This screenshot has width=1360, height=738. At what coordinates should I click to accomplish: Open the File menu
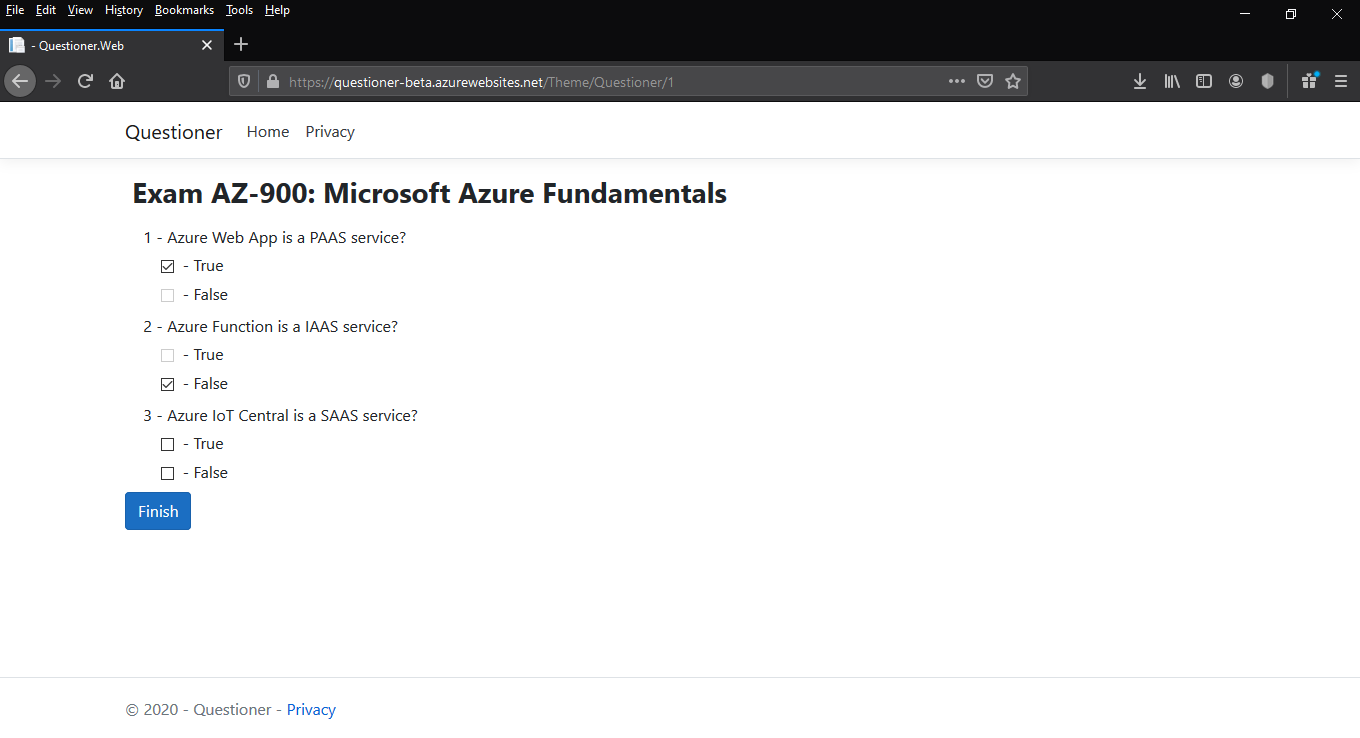click(15, 10)
